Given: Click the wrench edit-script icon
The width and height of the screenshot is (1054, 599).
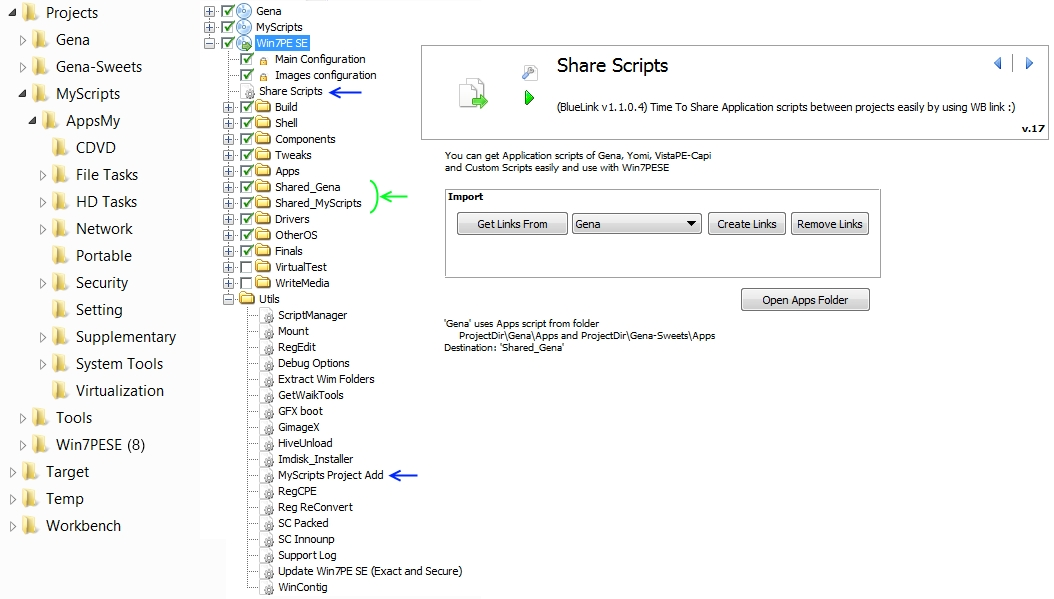Looking at the screenshot, I should [530, 72].
